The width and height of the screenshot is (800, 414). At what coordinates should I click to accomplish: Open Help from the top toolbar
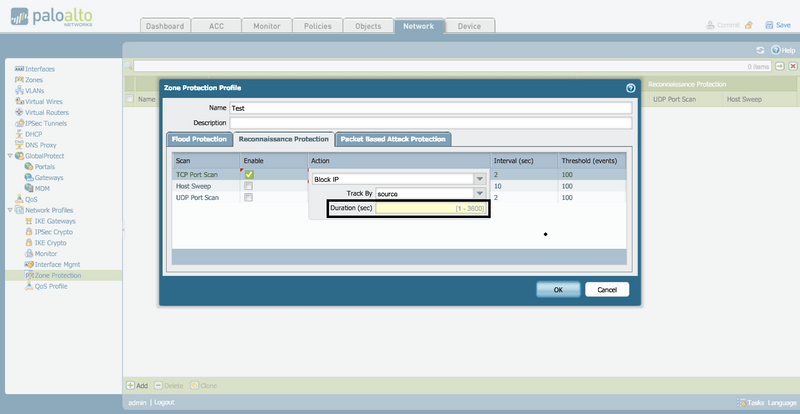click(783, 50)
